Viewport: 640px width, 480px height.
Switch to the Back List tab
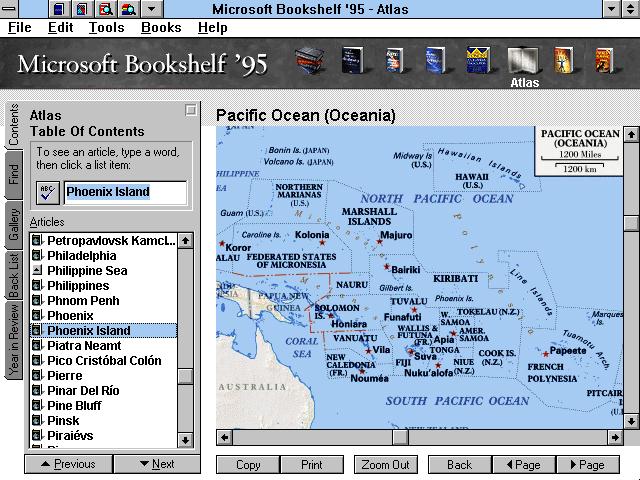pyautogui.click(x=13, y=275)
